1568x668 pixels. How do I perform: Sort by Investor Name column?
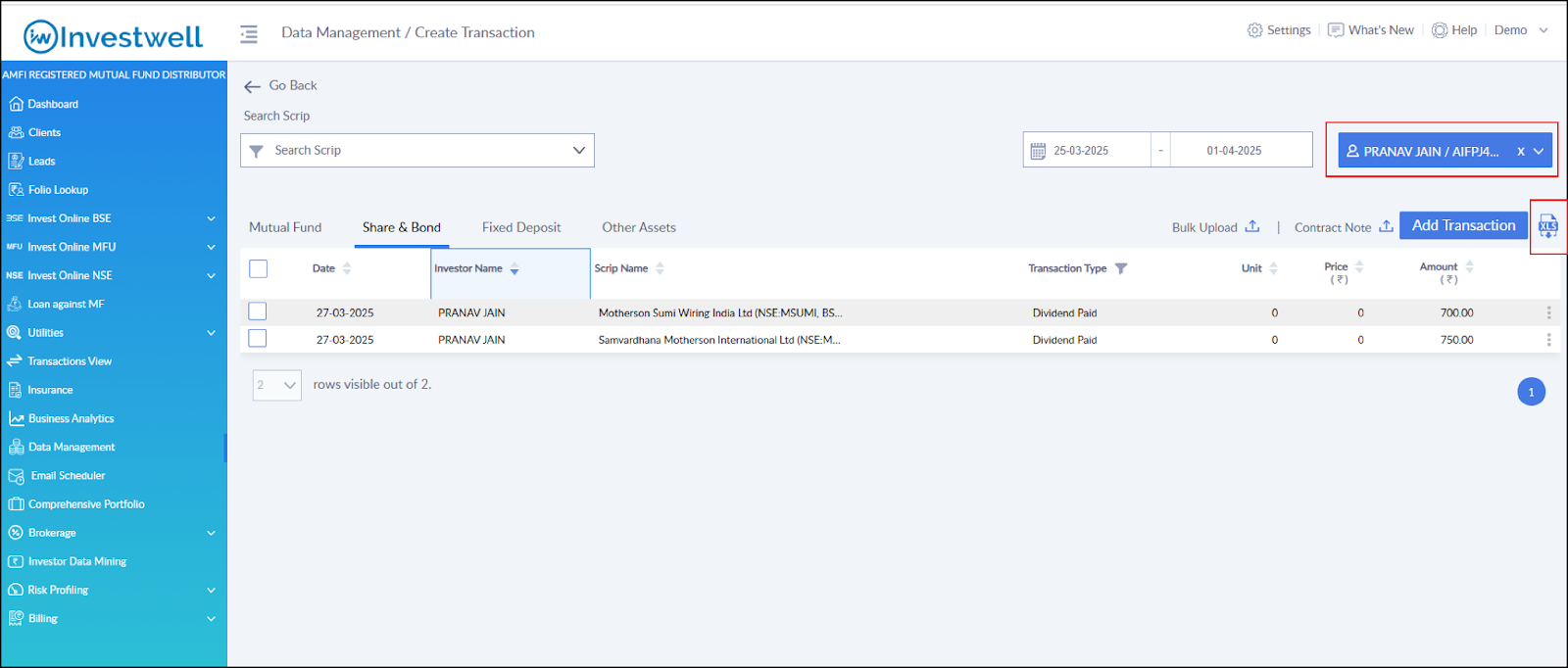514,269
